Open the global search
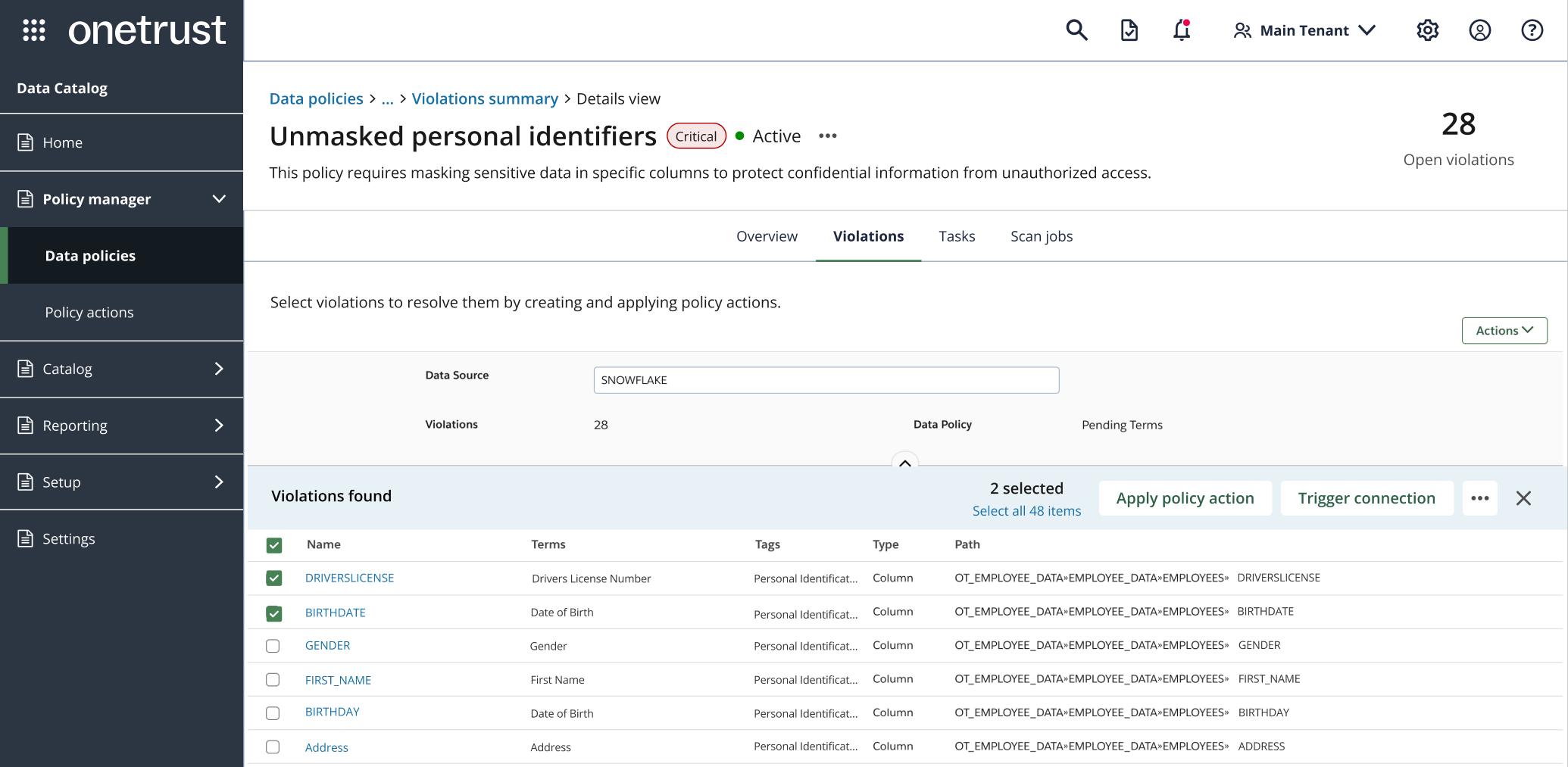 pos(1076,30)
